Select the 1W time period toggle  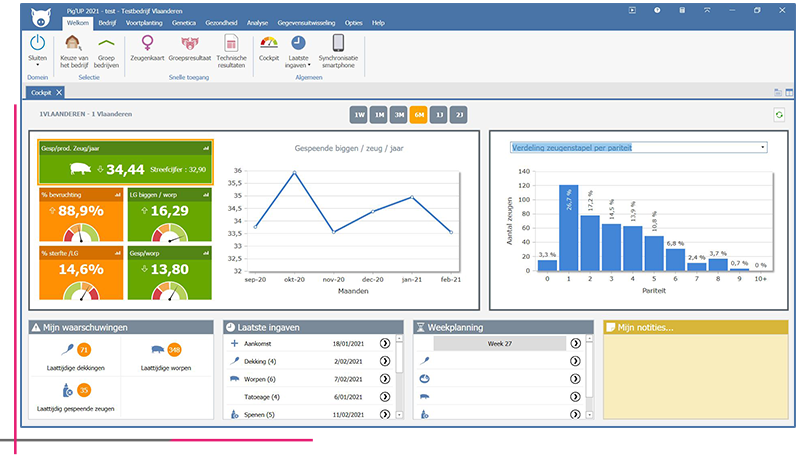358,115
